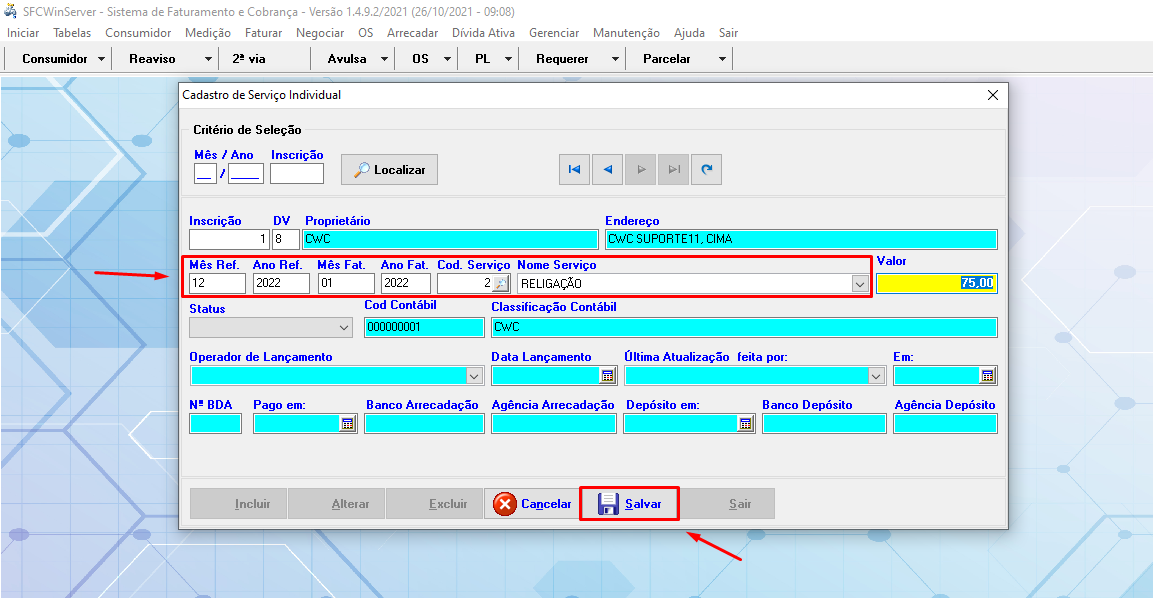
Task: Open the Dívida Ativa menu
Action: pos(484,33)
